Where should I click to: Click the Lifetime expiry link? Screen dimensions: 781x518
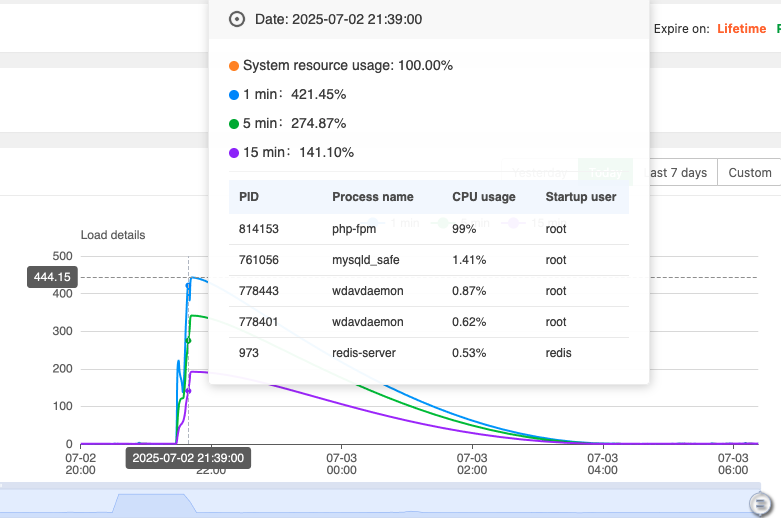(741, 29)
